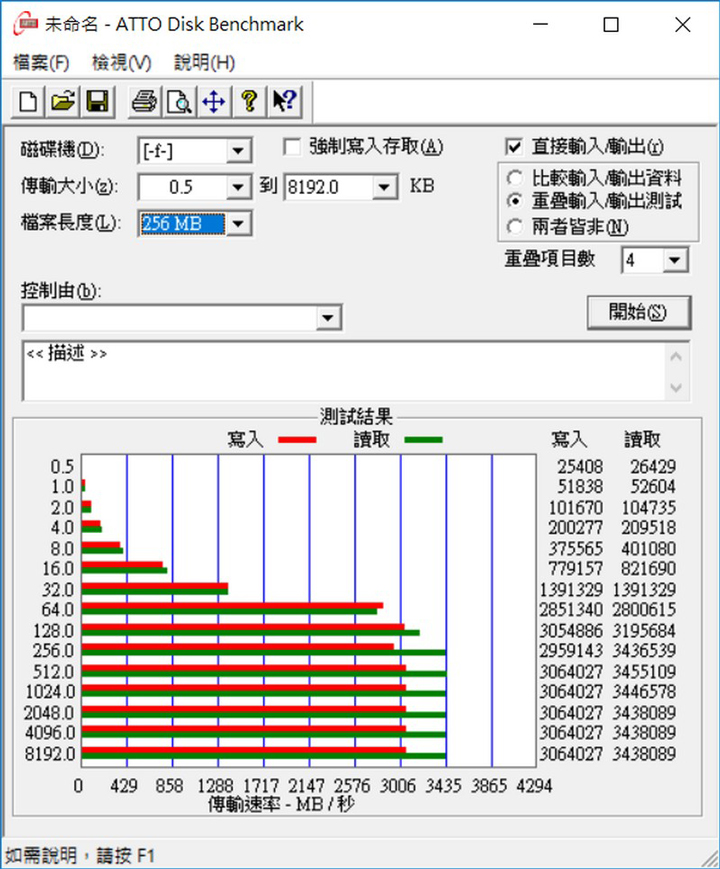Click read value 3455109
The image size is (720, 869).
(x=644, y=672)
